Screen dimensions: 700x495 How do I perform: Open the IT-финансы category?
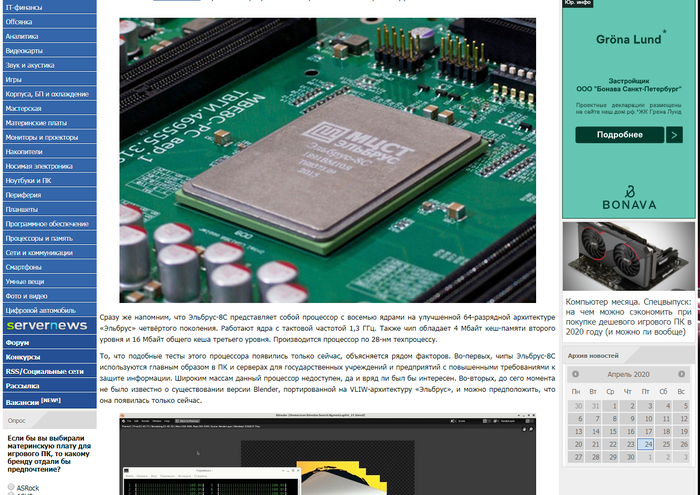tap(50, 7)
